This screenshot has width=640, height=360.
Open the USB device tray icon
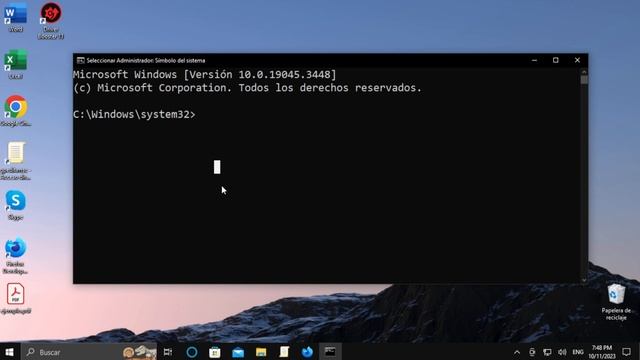[532, 352]
